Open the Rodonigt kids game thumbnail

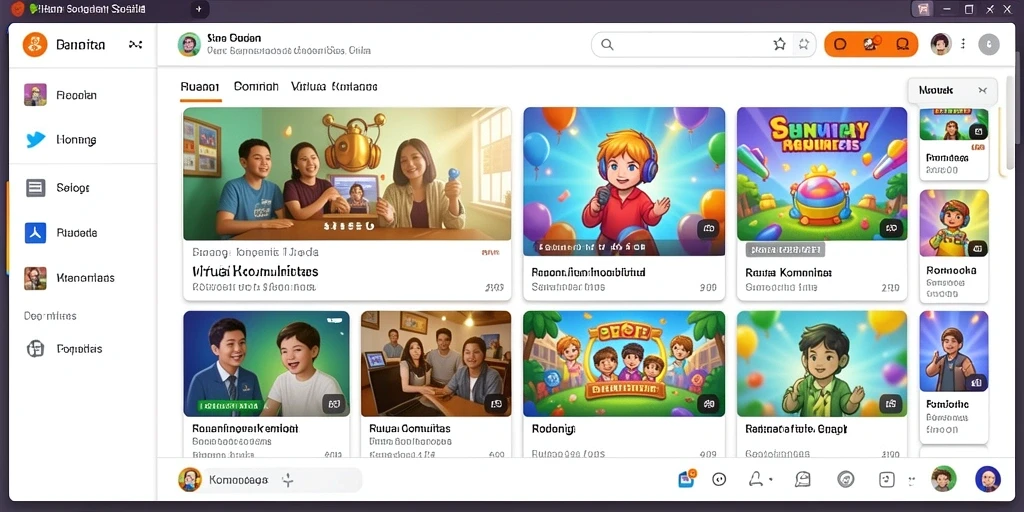pos(624,364)
